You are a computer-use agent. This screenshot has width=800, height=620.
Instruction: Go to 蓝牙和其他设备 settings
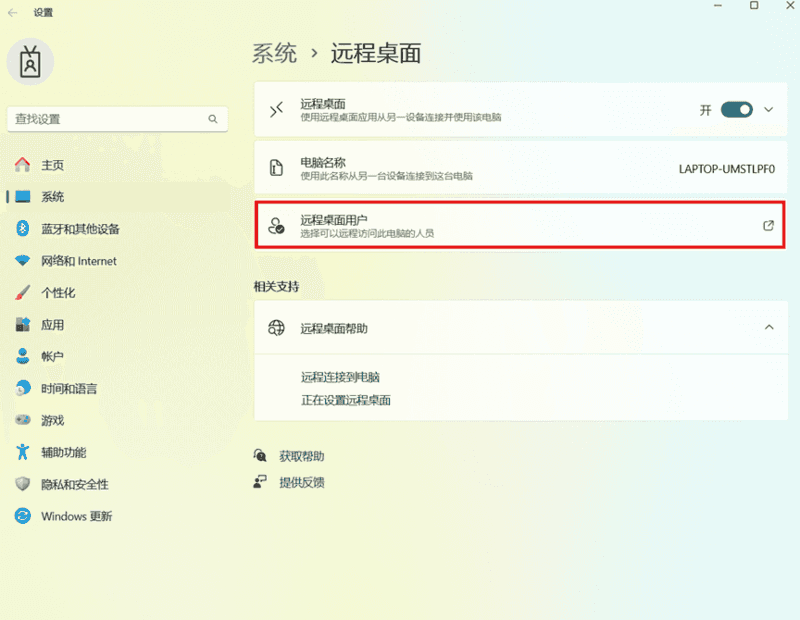tap(80, 229)
